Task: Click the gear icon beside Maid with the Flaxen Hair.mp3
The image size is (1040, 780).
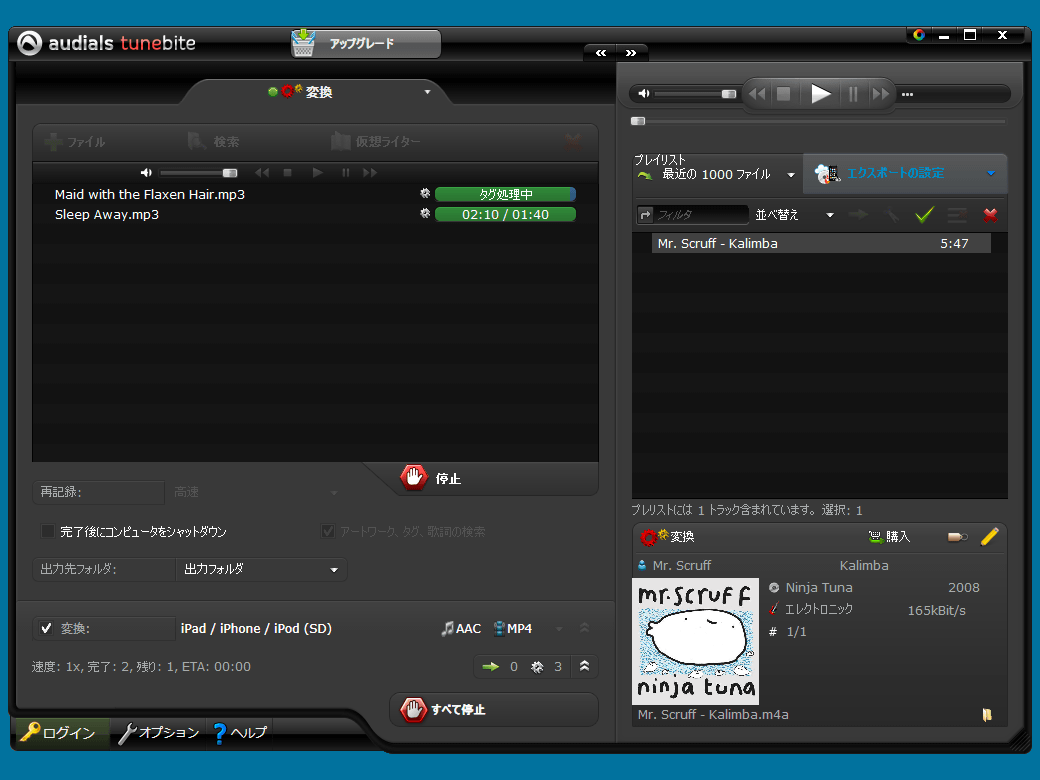Action: pyautogui.click(x=425, y=193)
